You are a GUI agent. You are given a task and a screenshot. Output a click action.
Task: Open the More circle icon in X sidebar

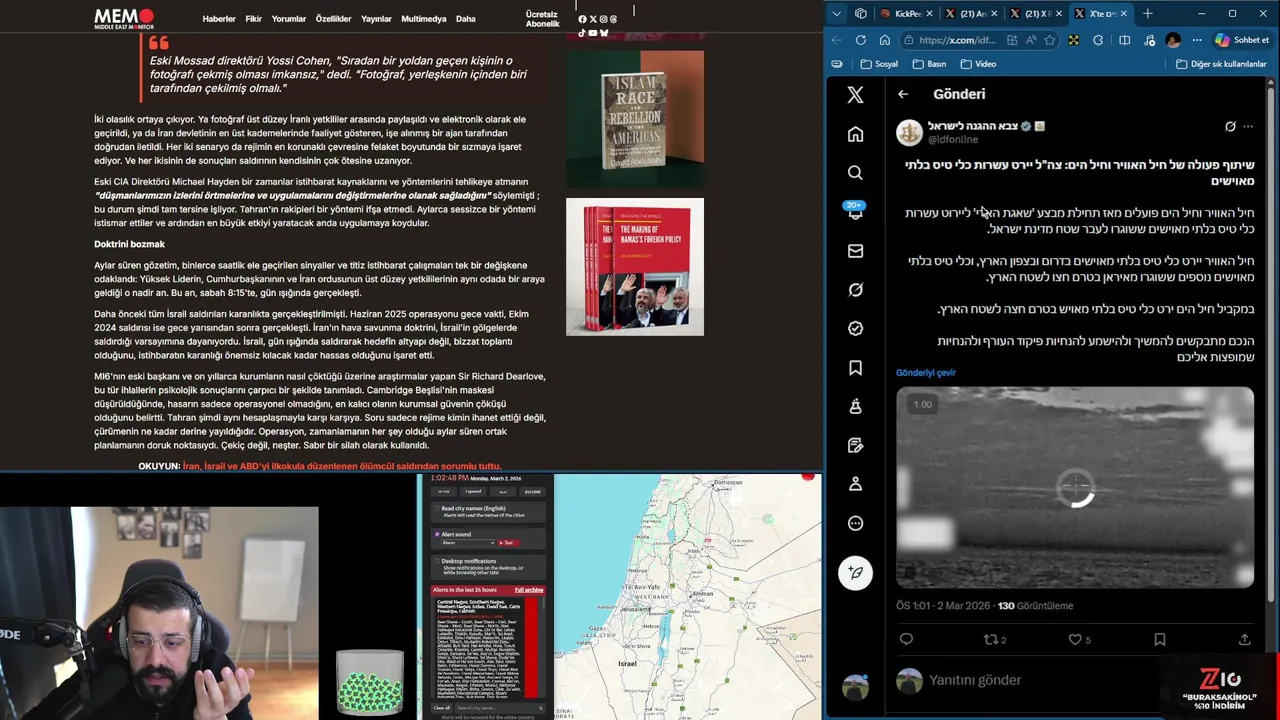(x=855, y=523)
